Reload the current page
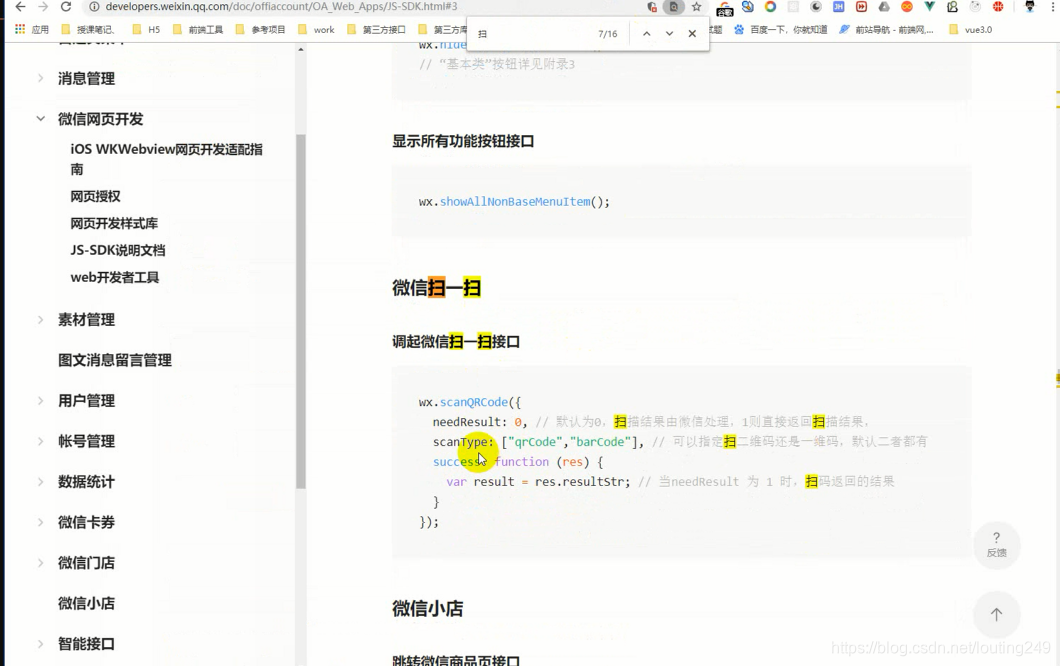The image size is (1060, 666). click(x=66, y=5)
